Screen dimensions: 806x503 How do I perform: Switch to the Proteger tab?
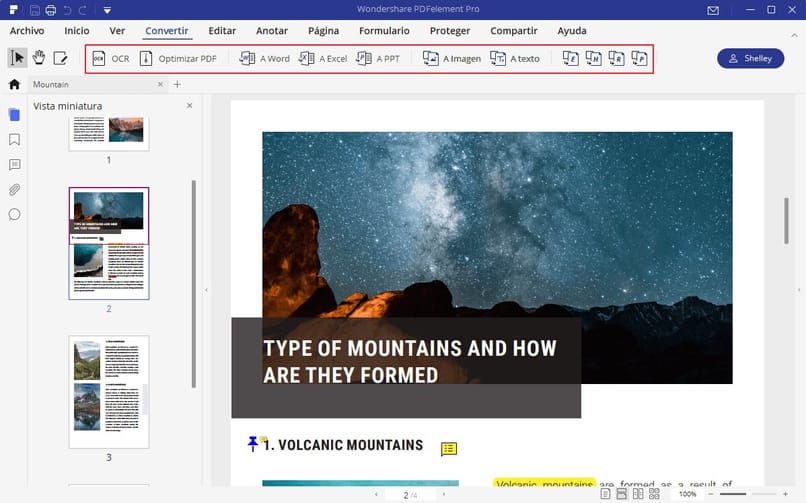pyautogui.click(x=450, y=31)
